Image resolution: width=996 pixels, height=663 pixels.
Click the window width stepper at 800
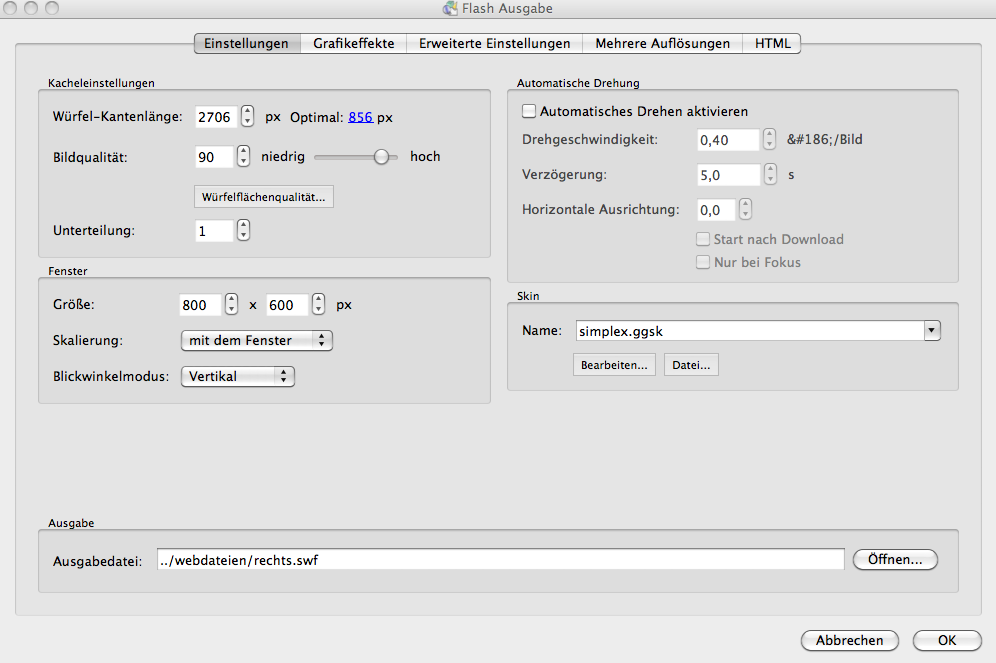(x=231, y=305)
